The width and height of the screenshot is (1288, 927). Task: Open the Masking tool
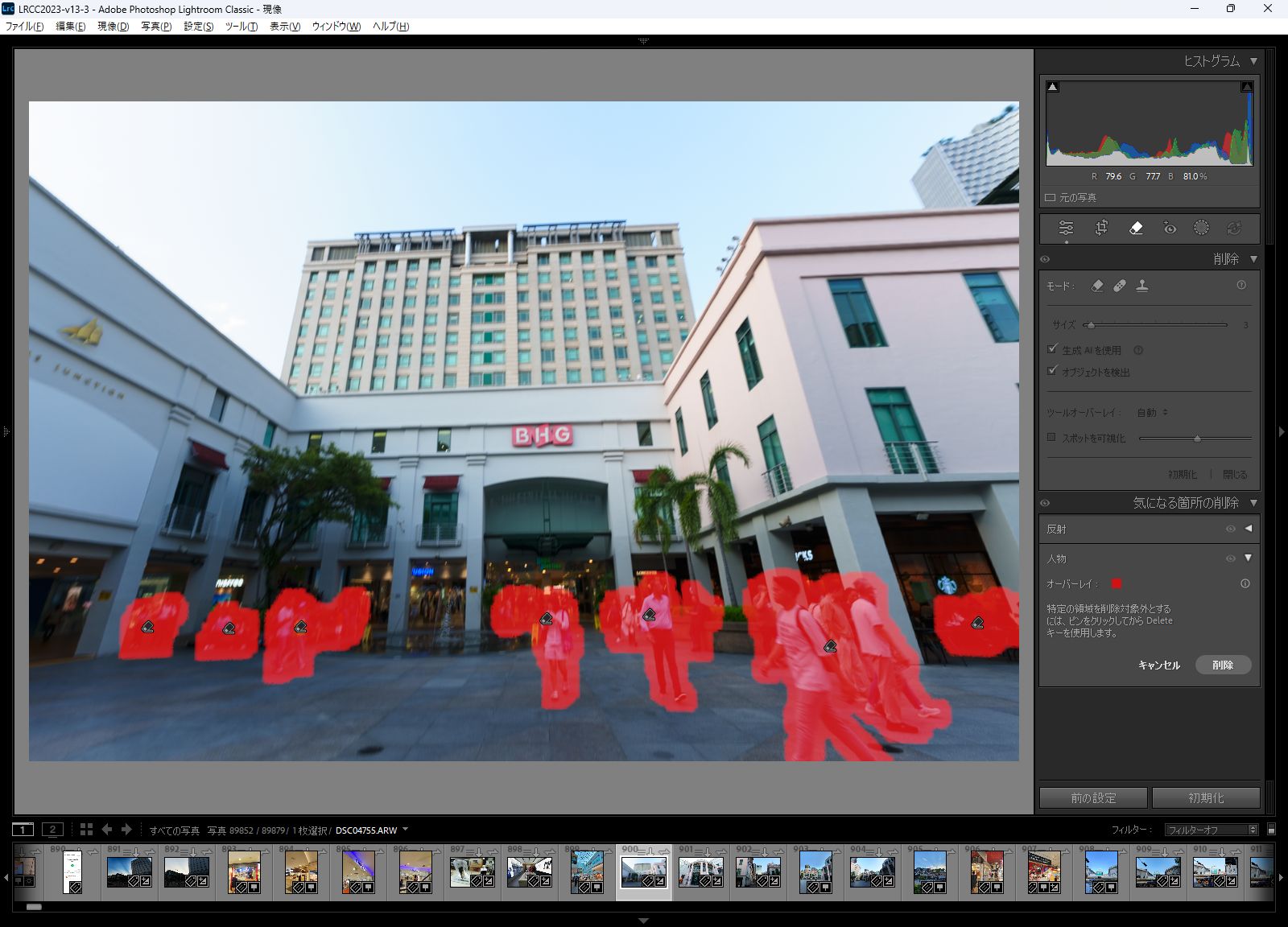pos(1201,228)
